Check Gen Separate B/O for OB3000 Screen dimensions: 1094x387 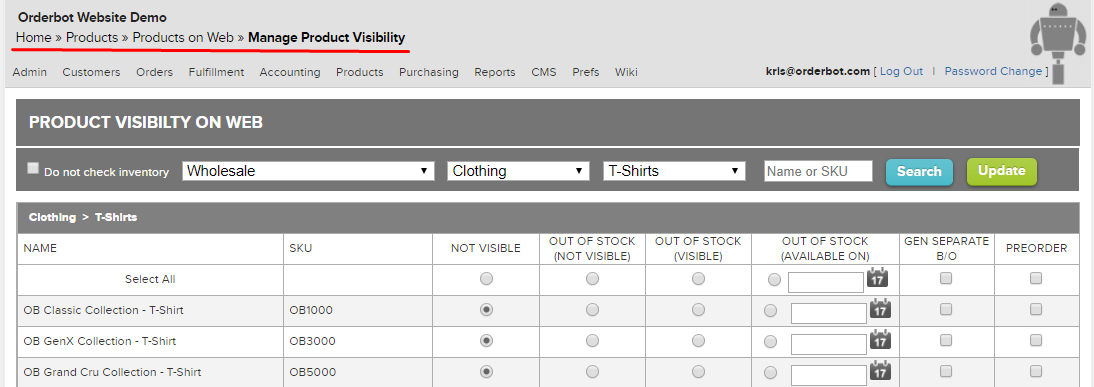pos(946,340)
